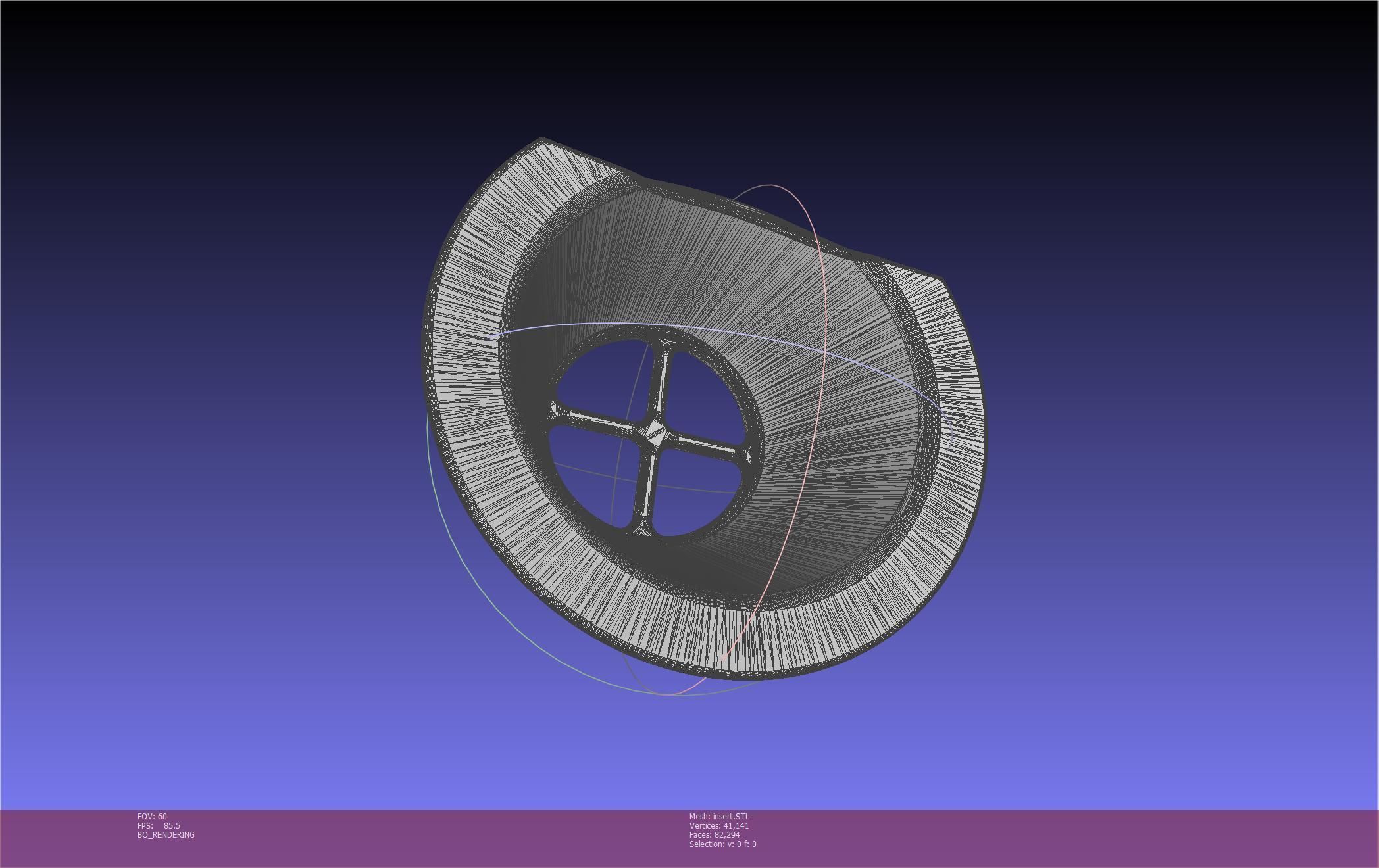Click the FOV: 60 readout
Screen dimensions: 1379x868
coord(152,816)
